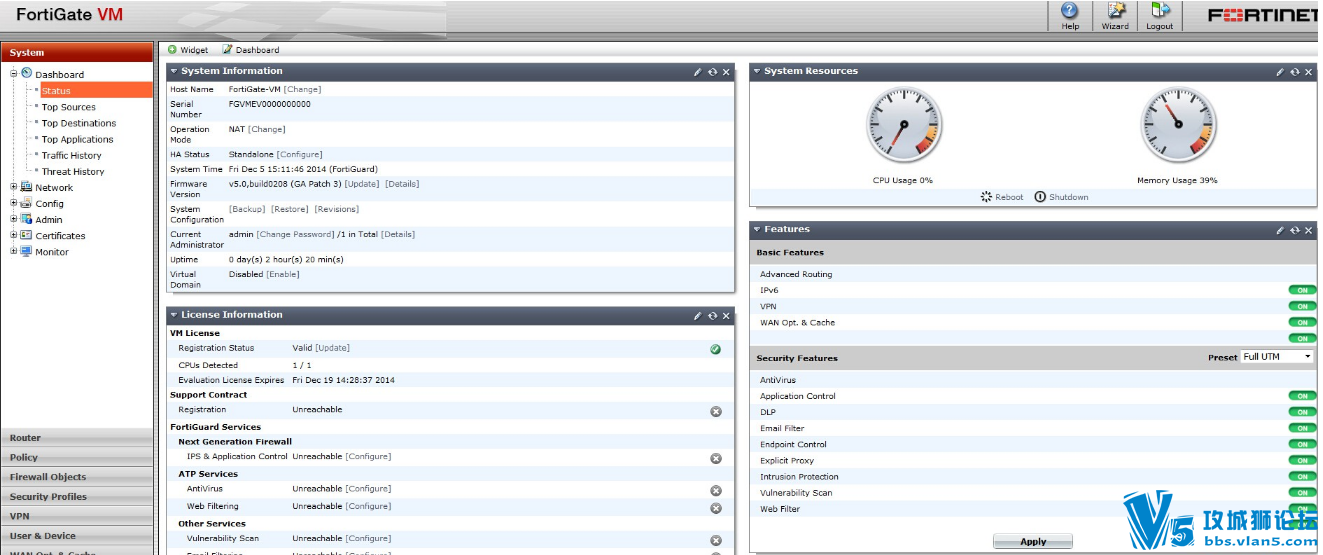Expand the Config tree node
Viewport: 1323px width, 555px height.
point(14,203)
